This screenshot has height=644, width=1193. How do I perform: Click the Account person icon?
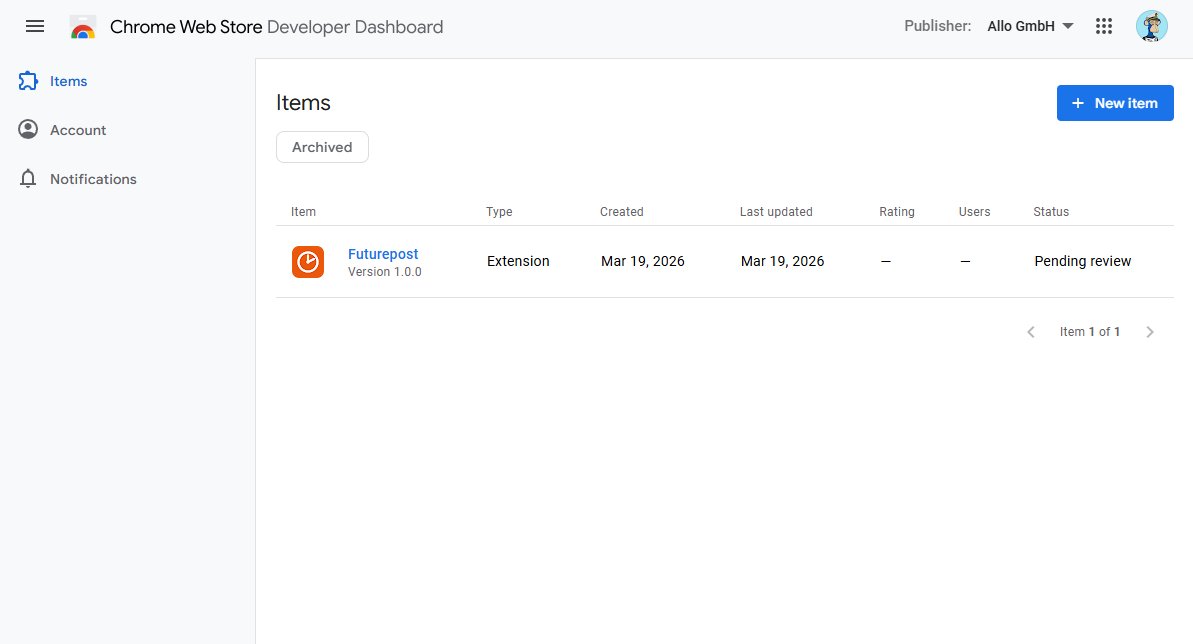(28, 130)
